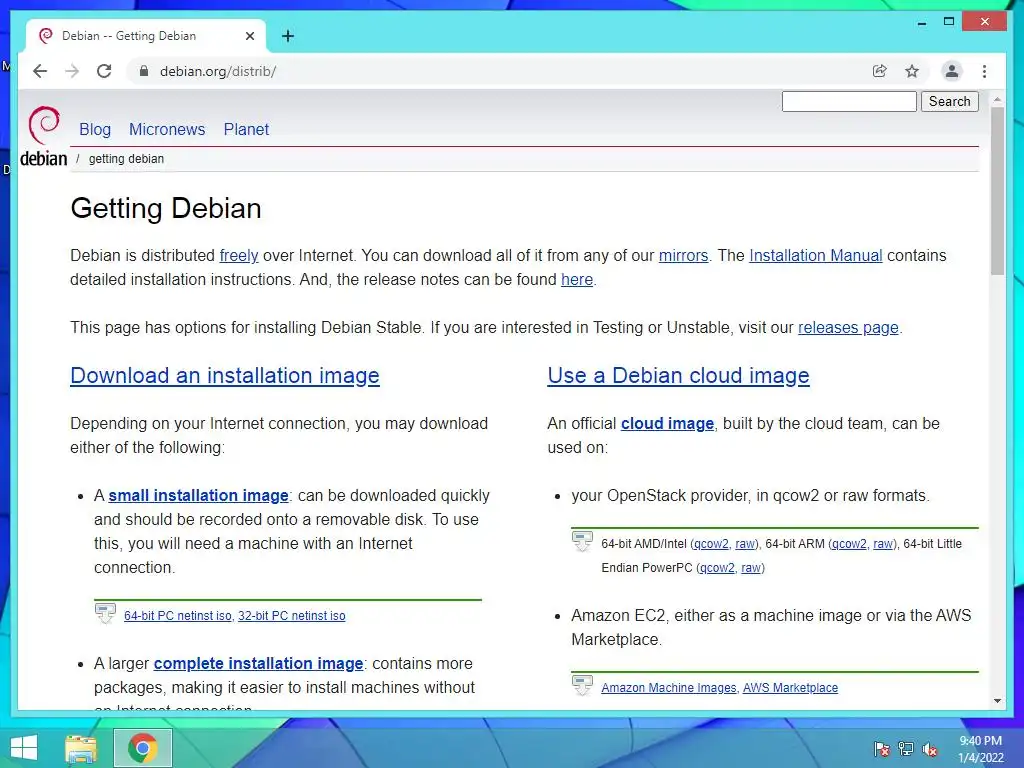Open the Planet navigation link
The width and height of the screenshot is (1024, 768).
pyautogui.click(x=246, y=129)
